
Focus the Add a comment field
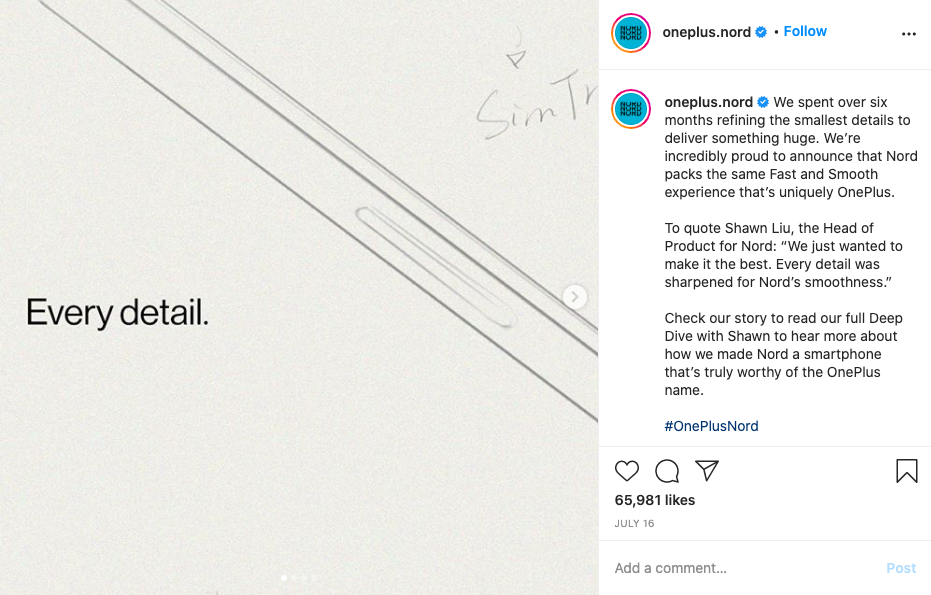click(x=742, y=568)
